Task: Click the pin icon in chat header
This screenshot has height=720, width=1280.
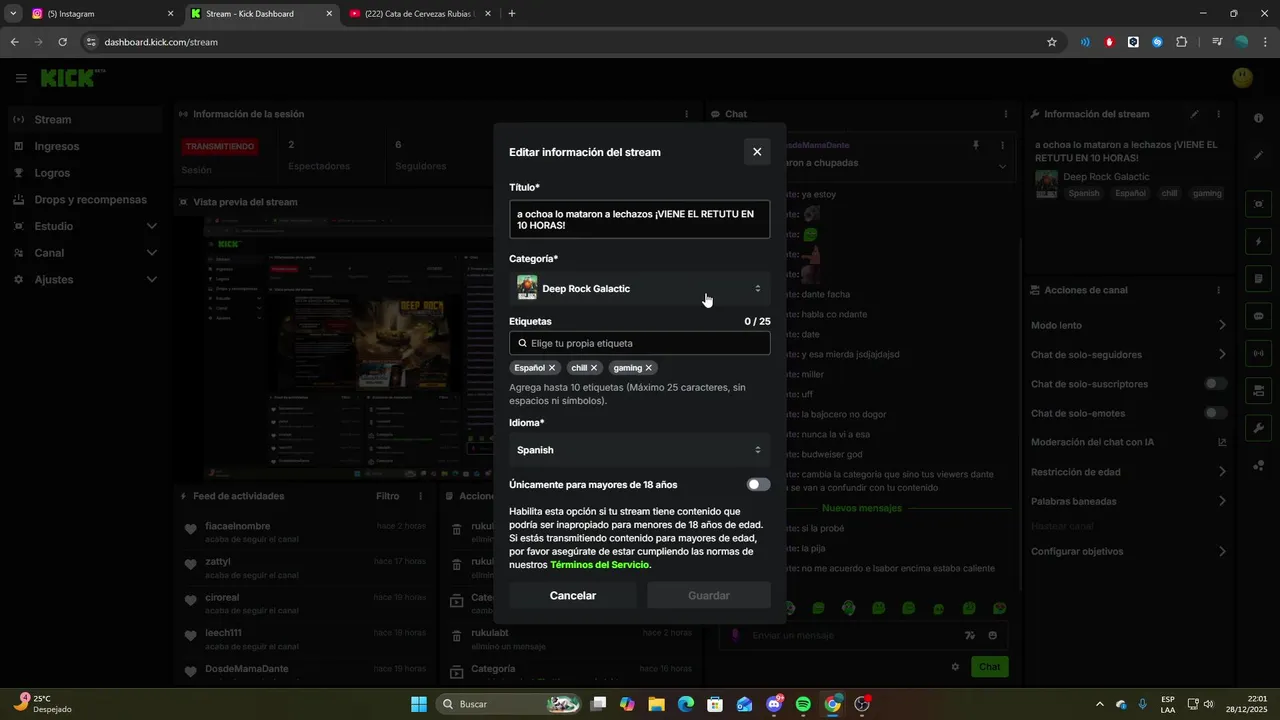Action: [x=976, y=145]
